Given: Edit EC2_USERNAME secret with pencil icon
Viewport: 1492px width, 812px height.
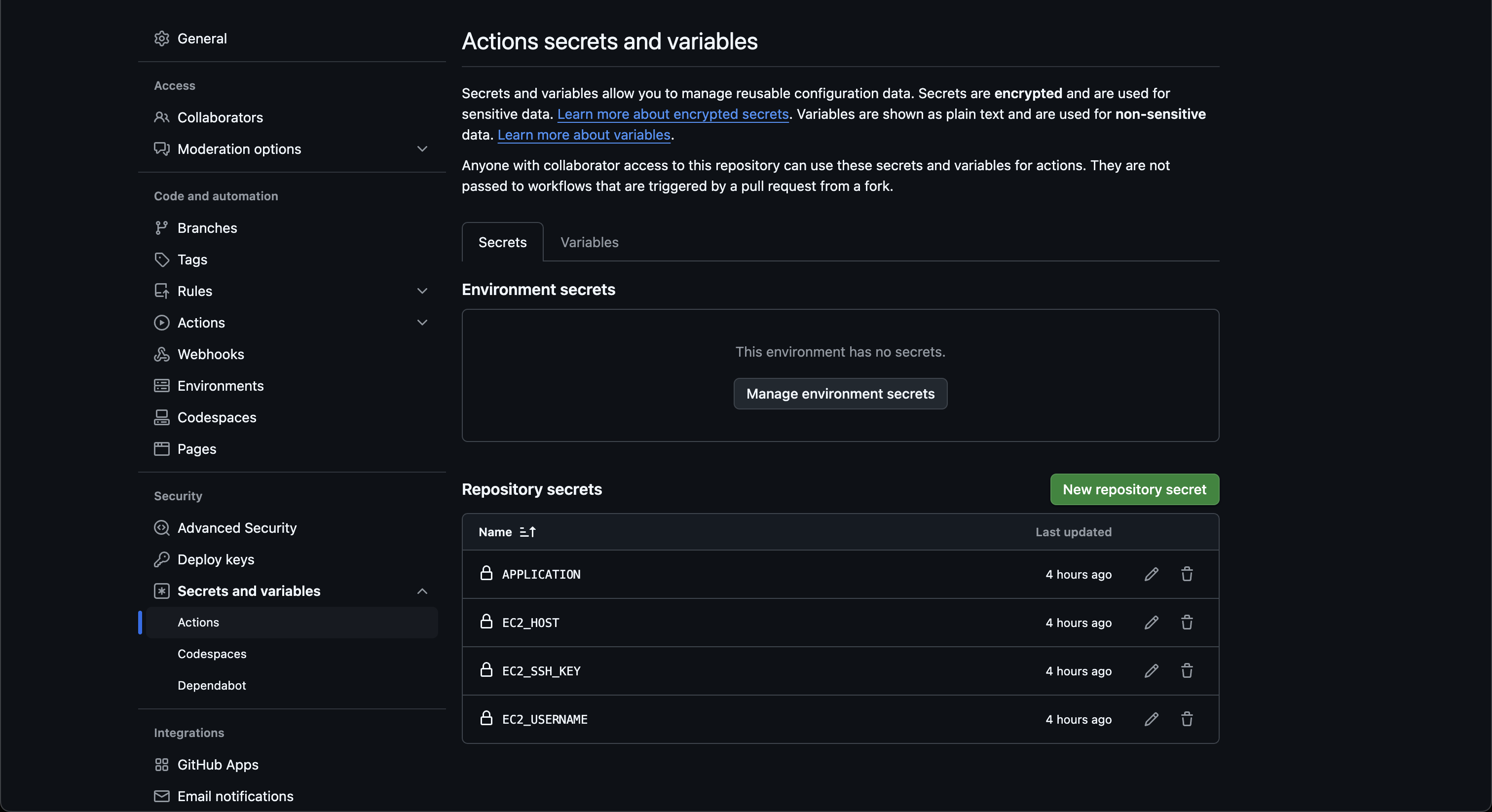Looking at the screenshot, I should coord(1151,719).
